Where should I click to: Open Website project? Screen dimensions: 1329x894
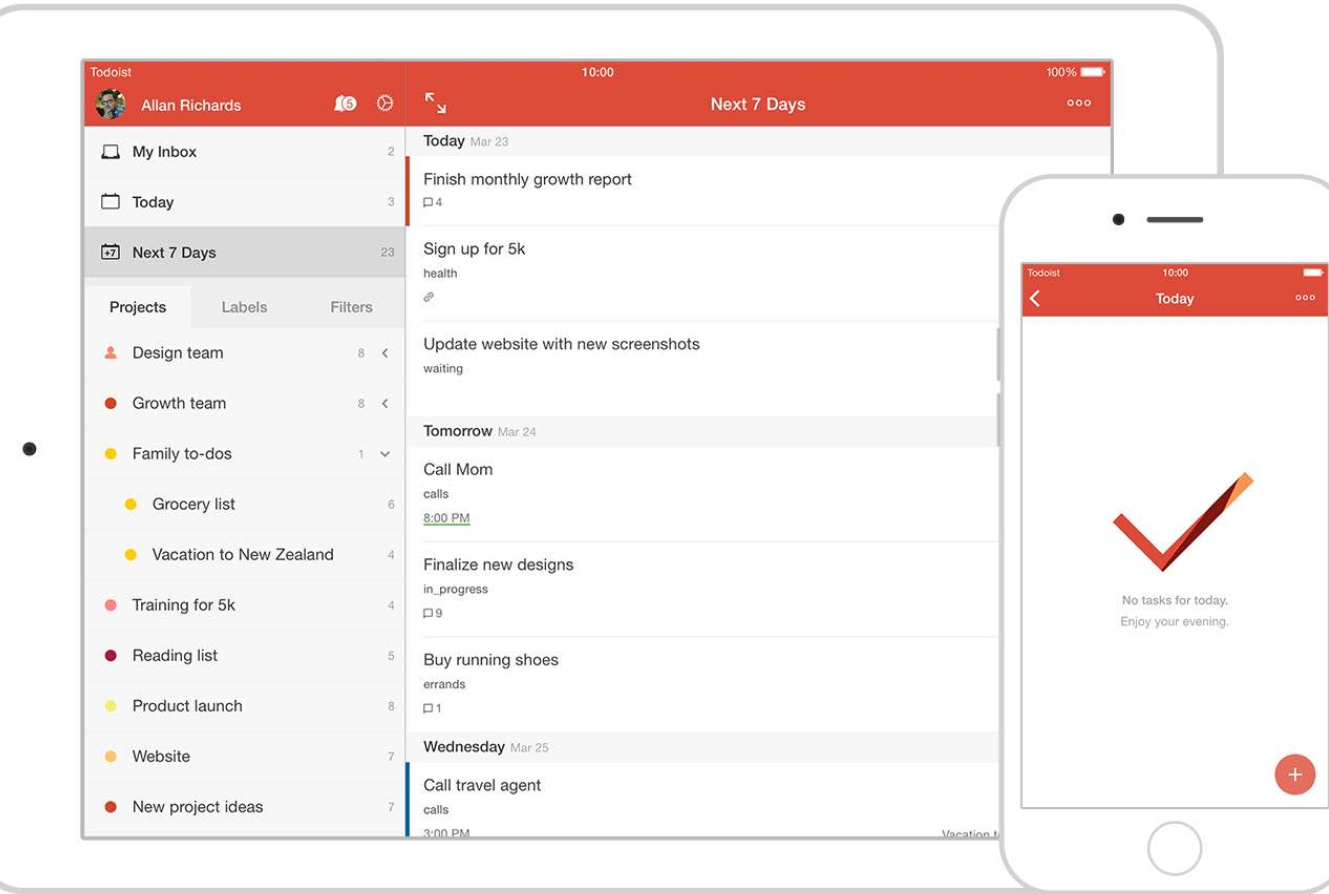245,757
